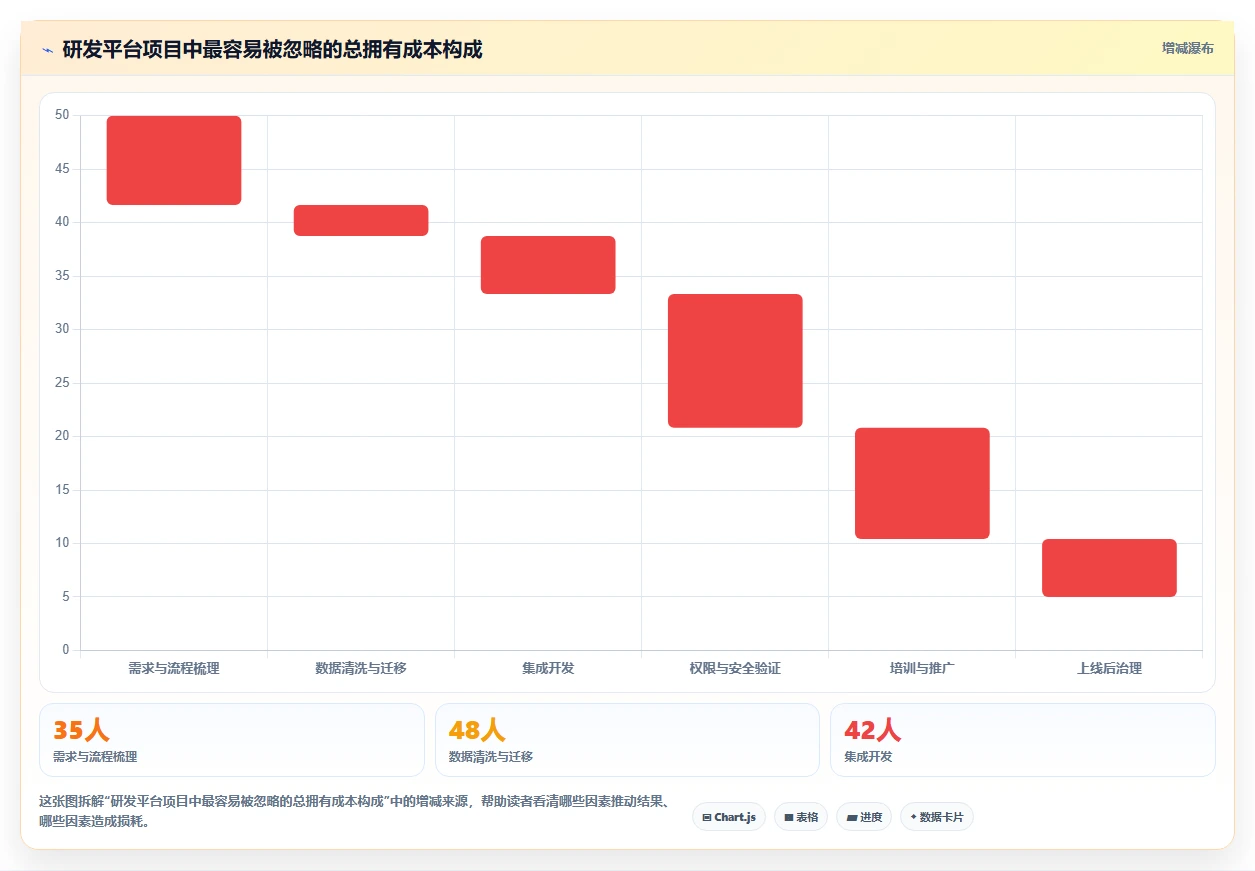Click the 增减瀑布 label in the header
Screen dimensions: 1255x871
coord(1187,48)
